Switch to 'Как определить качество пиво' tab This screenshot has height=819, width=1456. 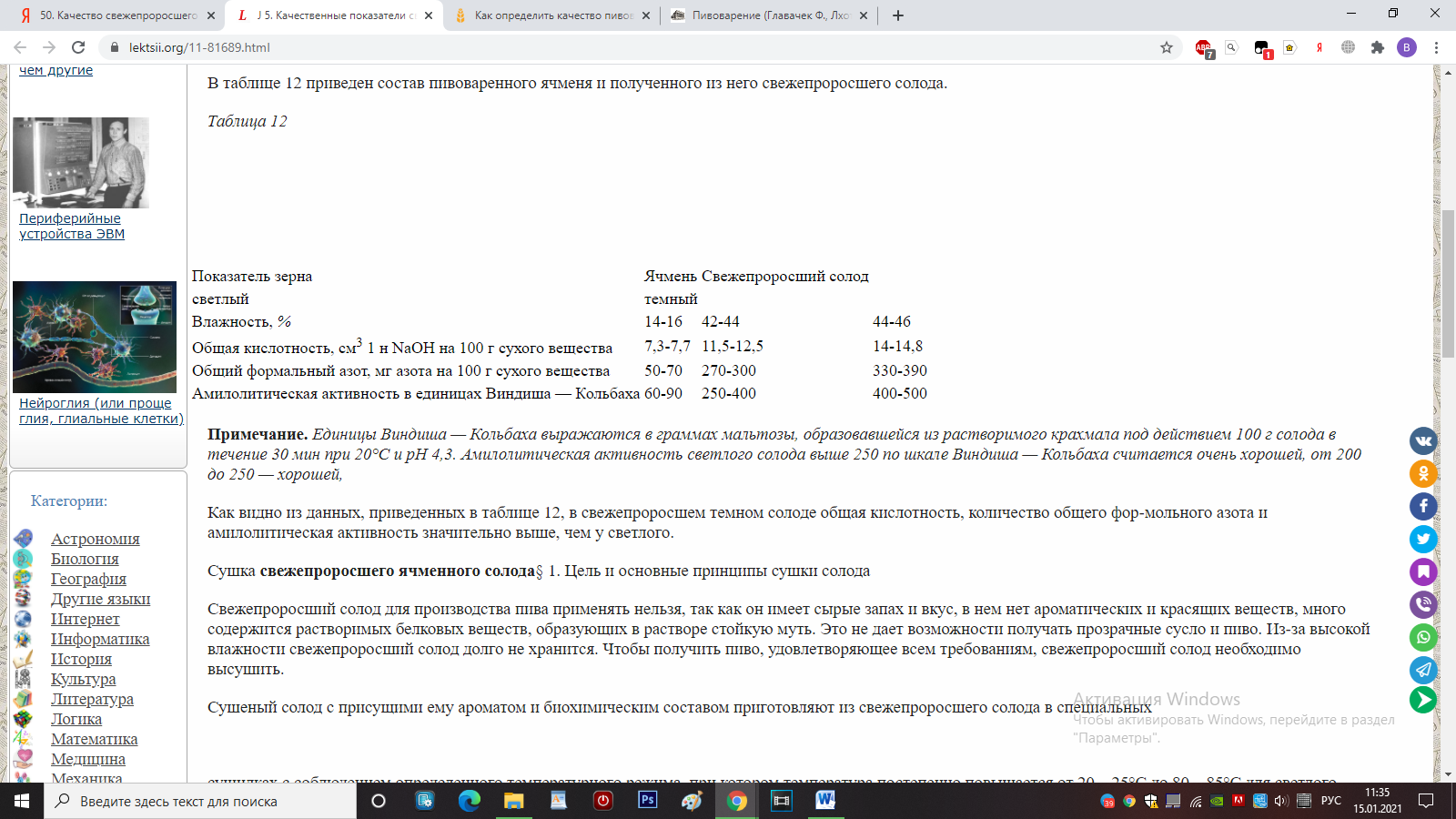tap(553, 15)
